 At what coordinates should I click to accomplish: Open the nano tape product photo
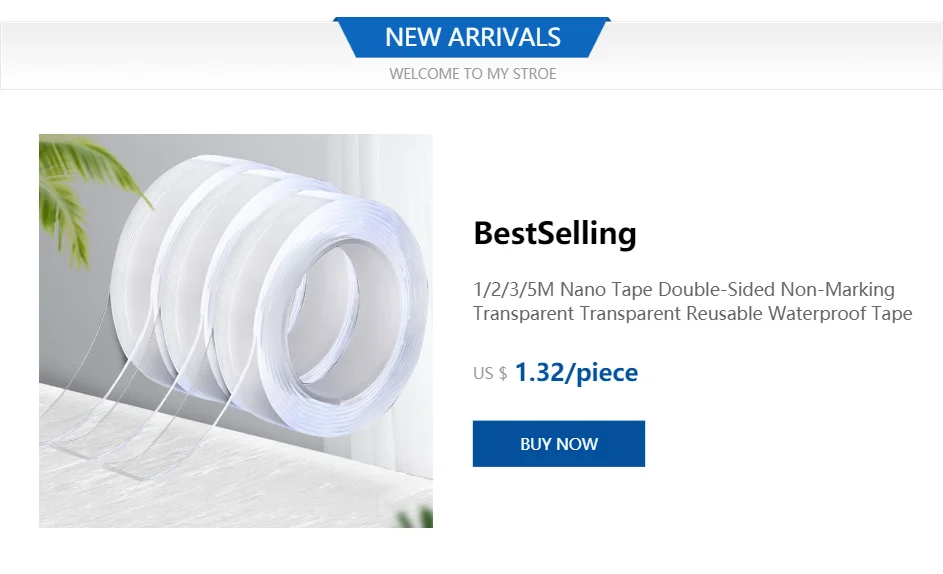[x=236, y=331]
